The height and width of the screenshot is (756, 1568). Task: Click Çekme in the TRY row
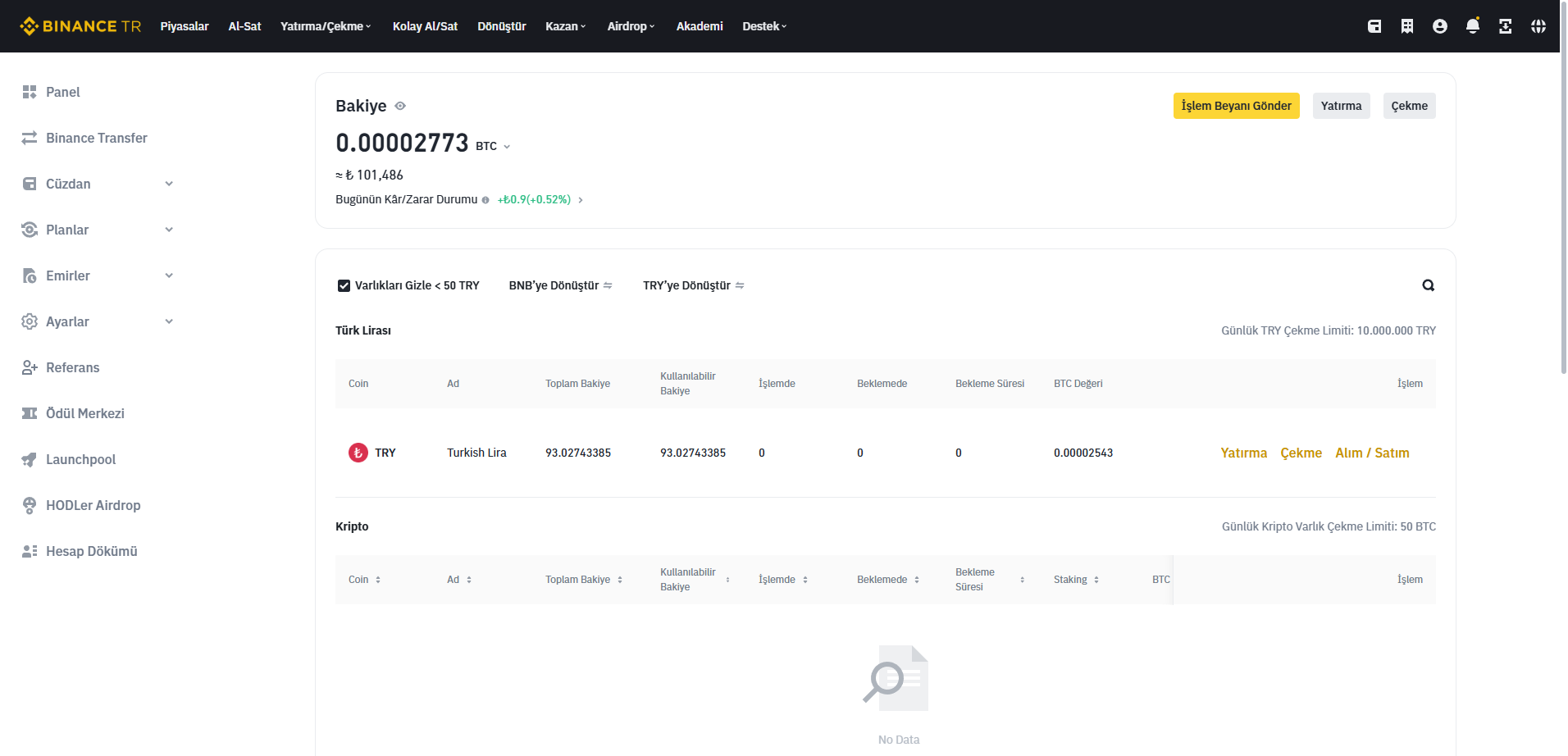[1301, 453]
